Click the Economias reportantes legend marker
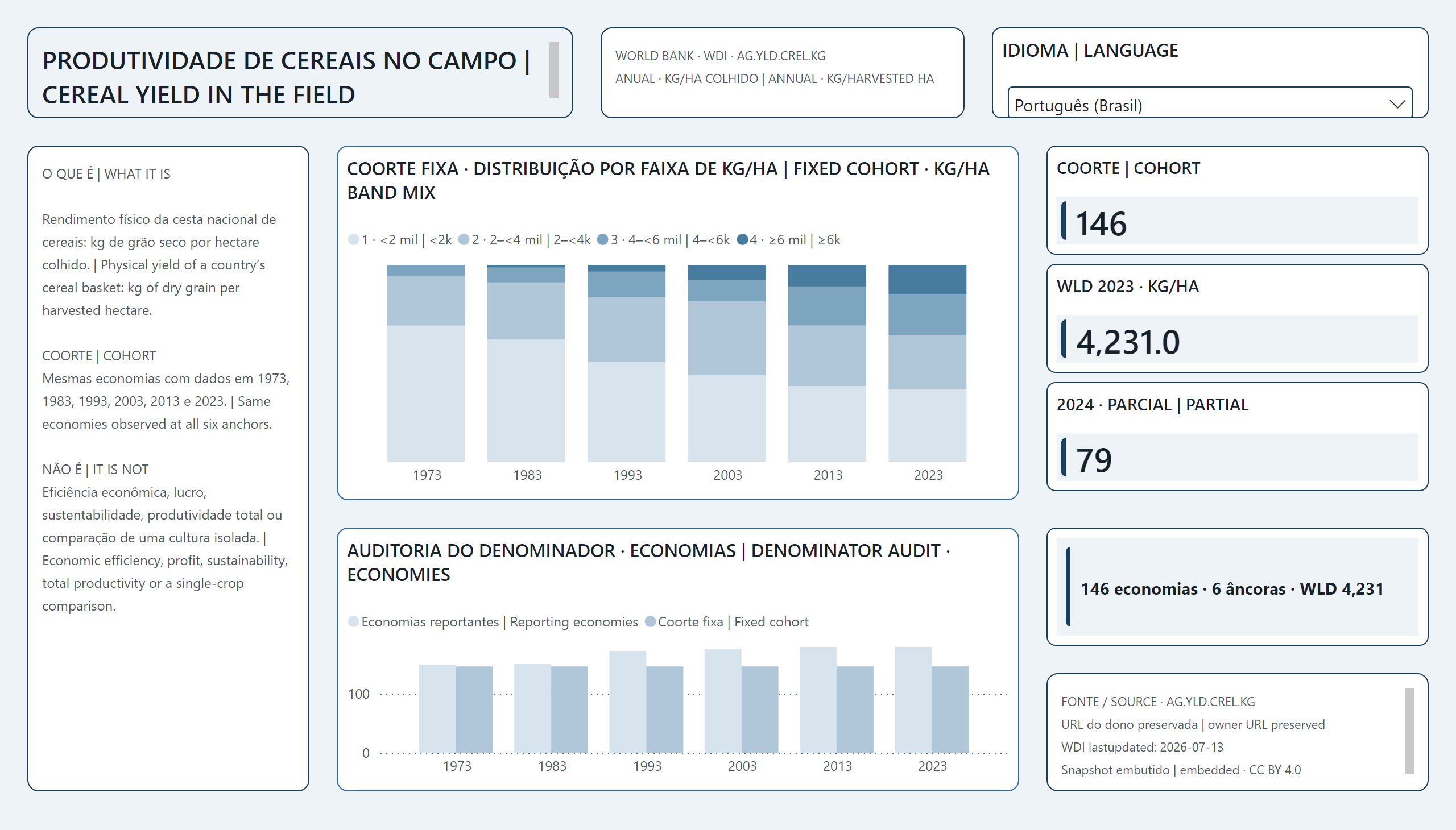The image size is (1456, 830). (353, 621)
